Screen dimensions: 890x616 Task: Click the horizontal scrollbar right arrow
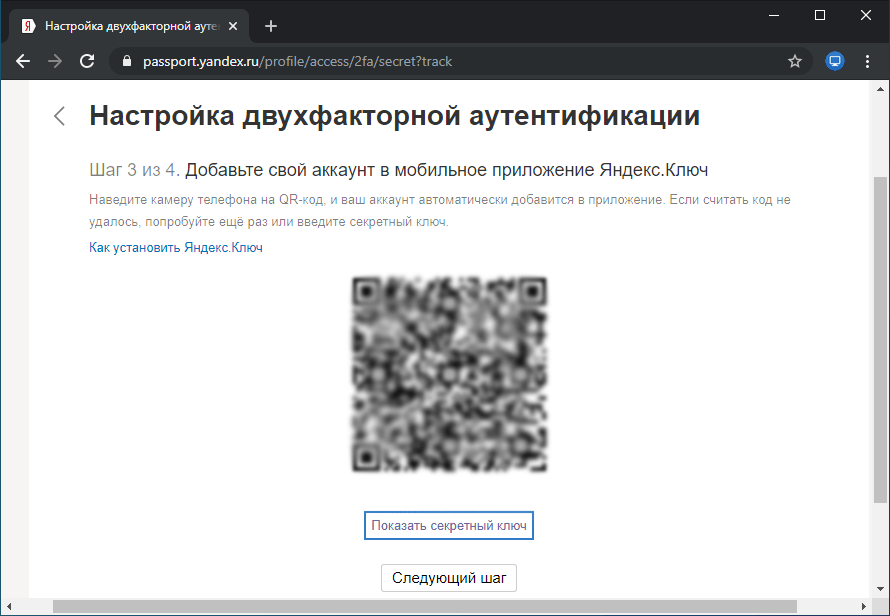[863, 607]
